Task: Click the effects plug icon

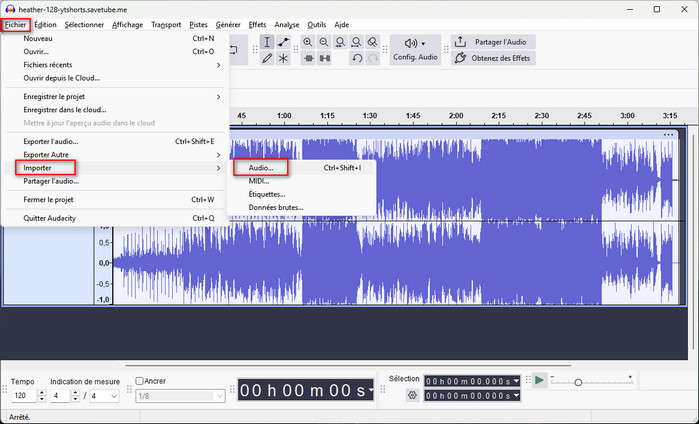Action: pyautogui.click(x=460, y=58)
